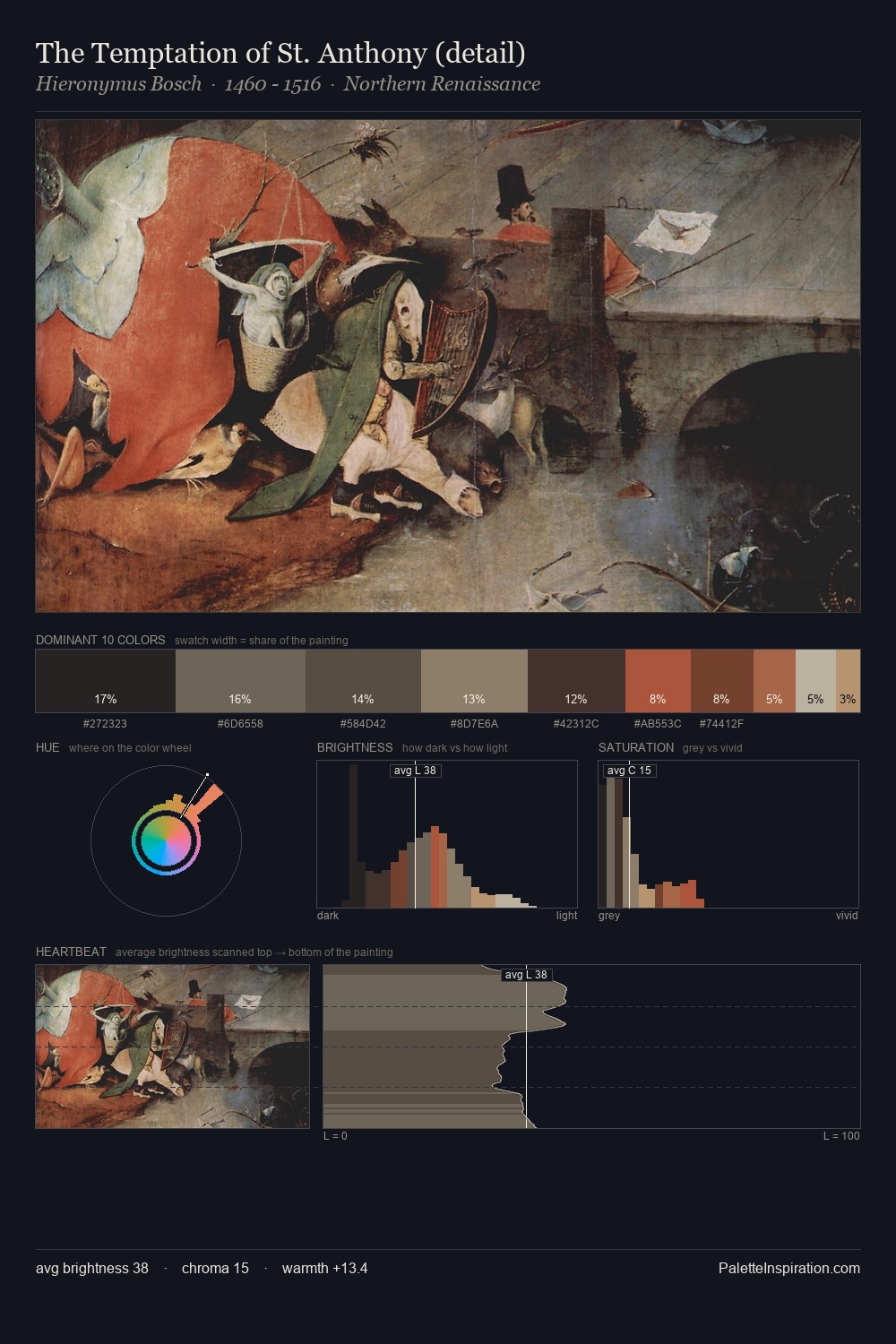The width and height of the screenshot is (896, 1344).
Task: Click the hex label #272323
Action: coord(105,724)
